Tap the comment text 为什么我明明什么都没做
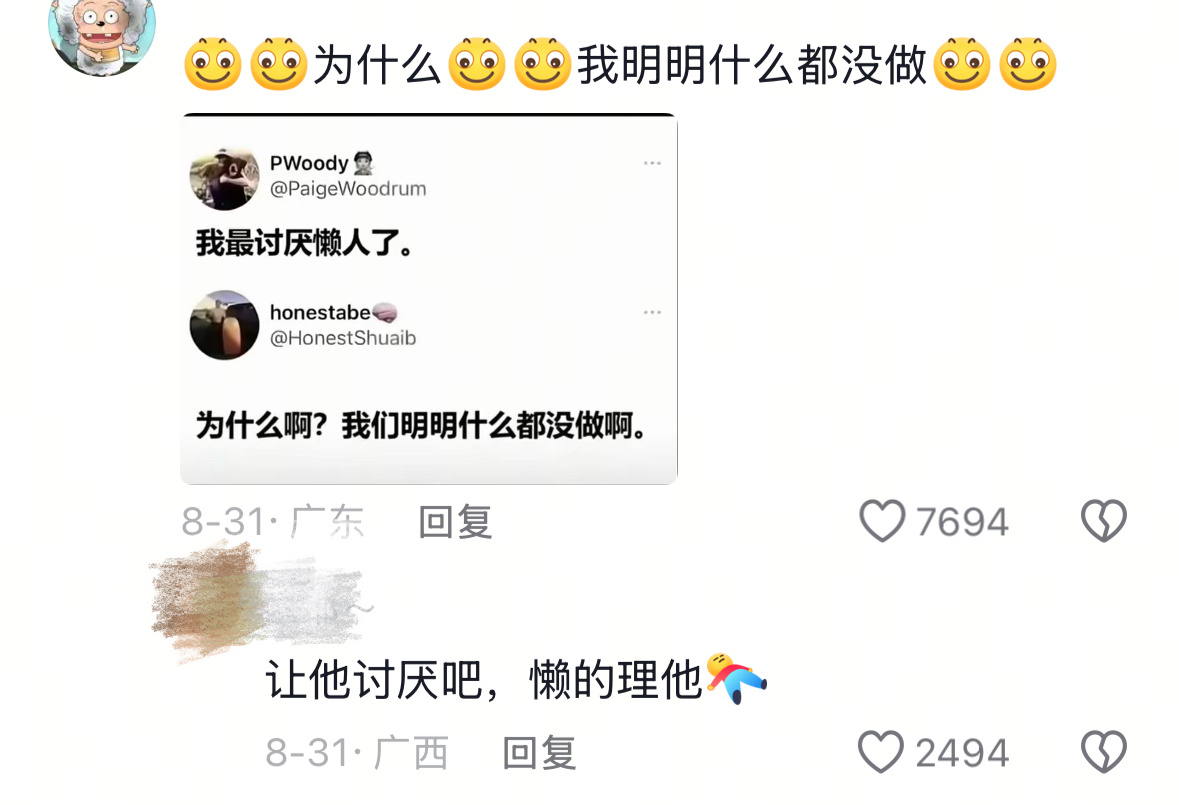 point(620,65)
